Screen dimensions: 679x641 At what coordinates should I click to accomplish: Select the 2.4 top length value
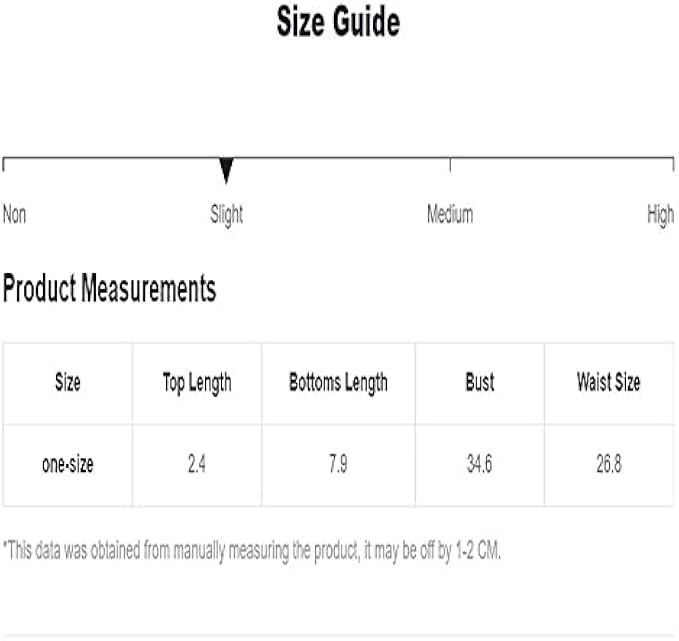197,464
